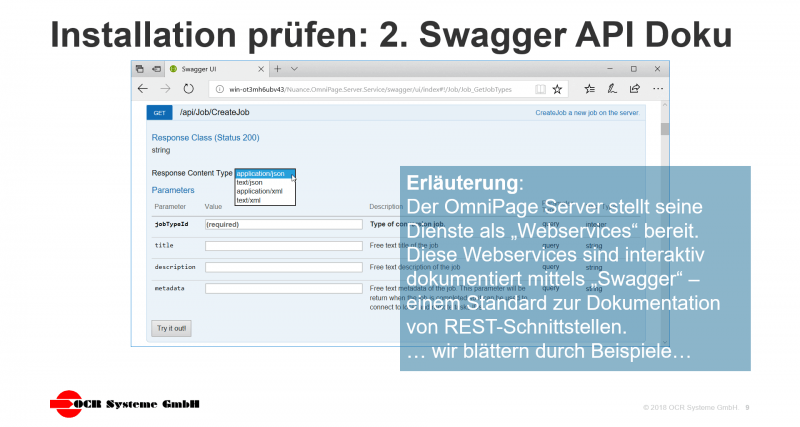This screenshot has width=800, height=427.
Task: Open the favorites hub icon
Action: click(589, 89)
